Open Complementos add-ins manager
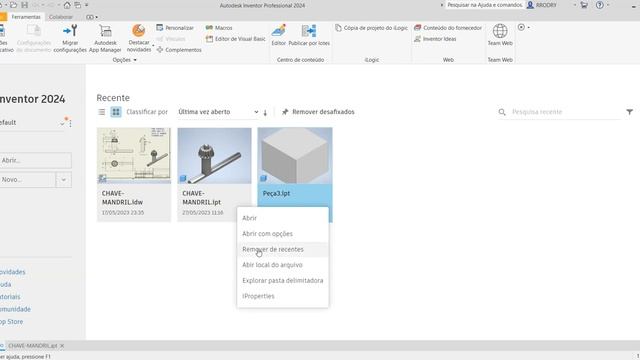 pos(179,50)
